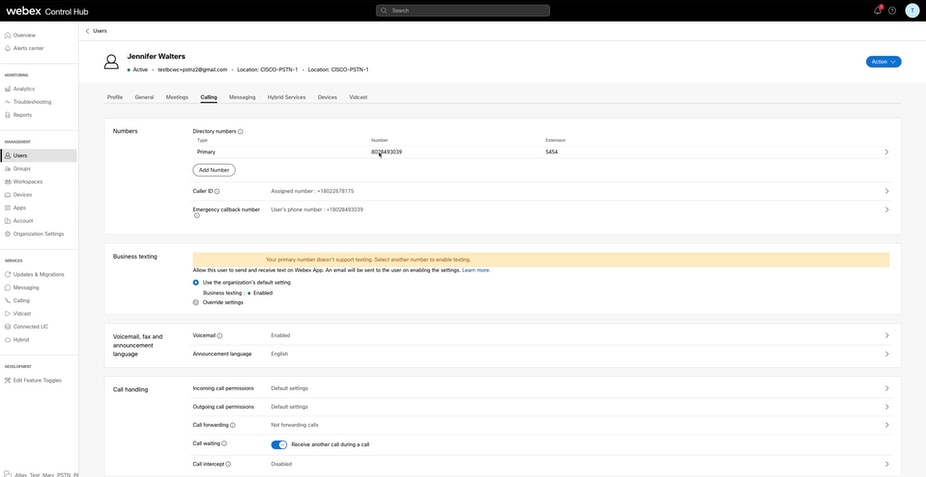Open help icon in top bar
926x477 pixels.
click(x=892, y=11)
